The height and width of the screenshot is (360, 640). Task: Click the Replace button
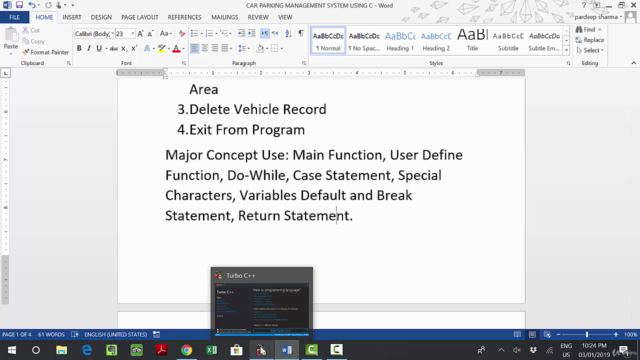[x=590, y=40]
